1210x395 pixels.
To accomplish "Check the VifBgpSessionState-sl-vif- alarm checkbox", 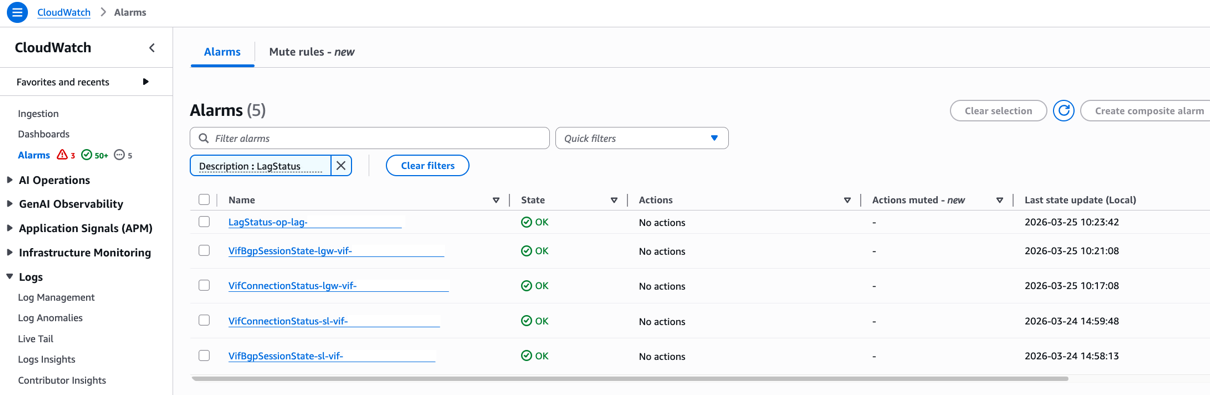I will (204, 356).
